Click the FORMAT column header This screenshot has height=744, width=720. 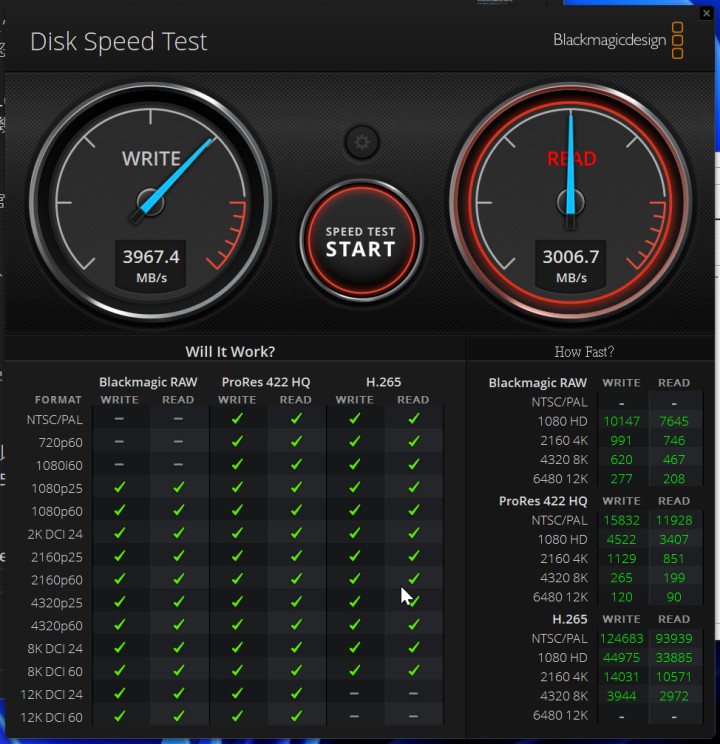(x=58, y=400)
